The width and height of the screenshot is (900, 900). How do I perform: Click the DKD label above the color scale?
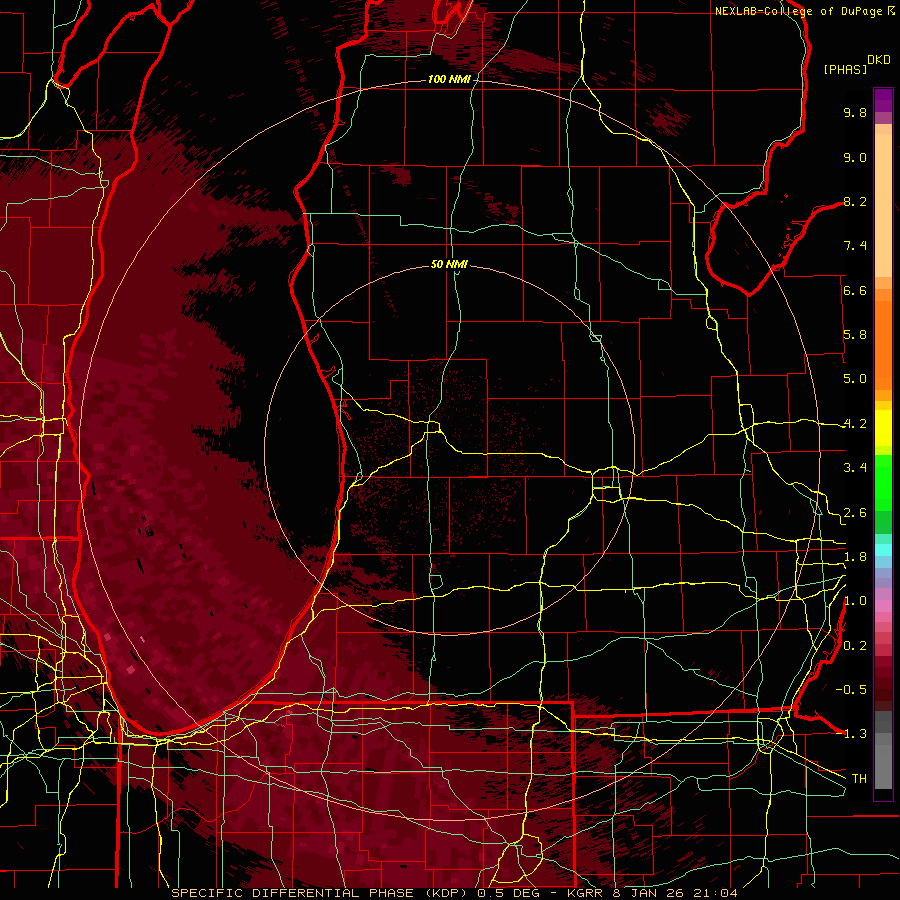click(x=879, y=60)
